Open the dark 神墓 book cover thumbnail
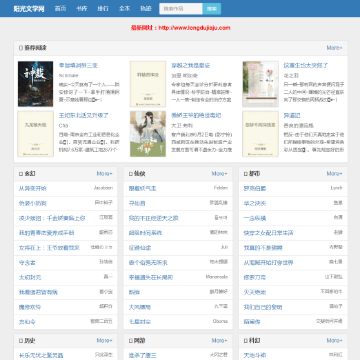The width and height of the screenshot is (360, 360). [x=35, y=84]
